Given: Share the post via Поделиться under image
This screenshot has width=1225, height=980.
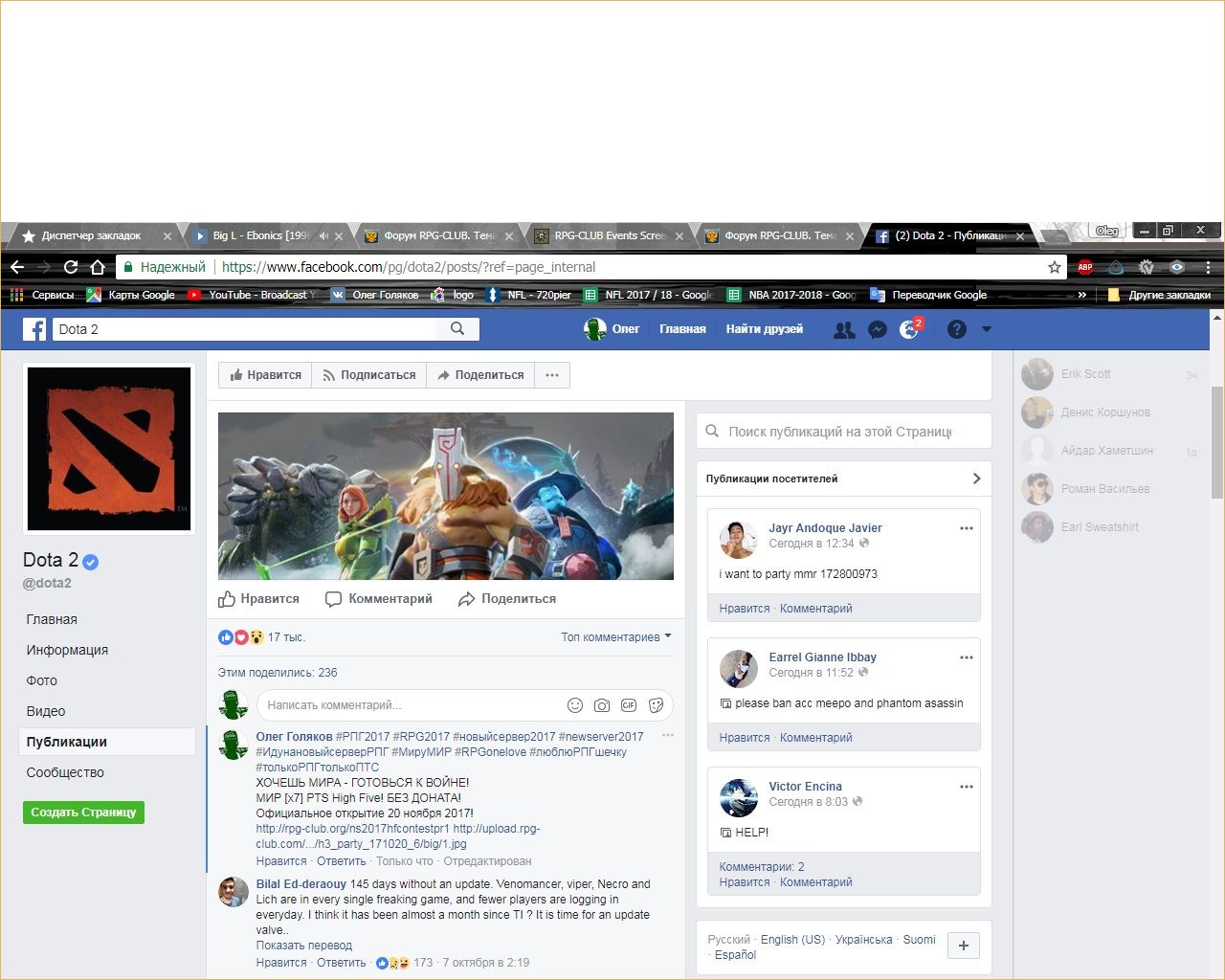Looking at the screenshot, I should (x=507, y=599).
